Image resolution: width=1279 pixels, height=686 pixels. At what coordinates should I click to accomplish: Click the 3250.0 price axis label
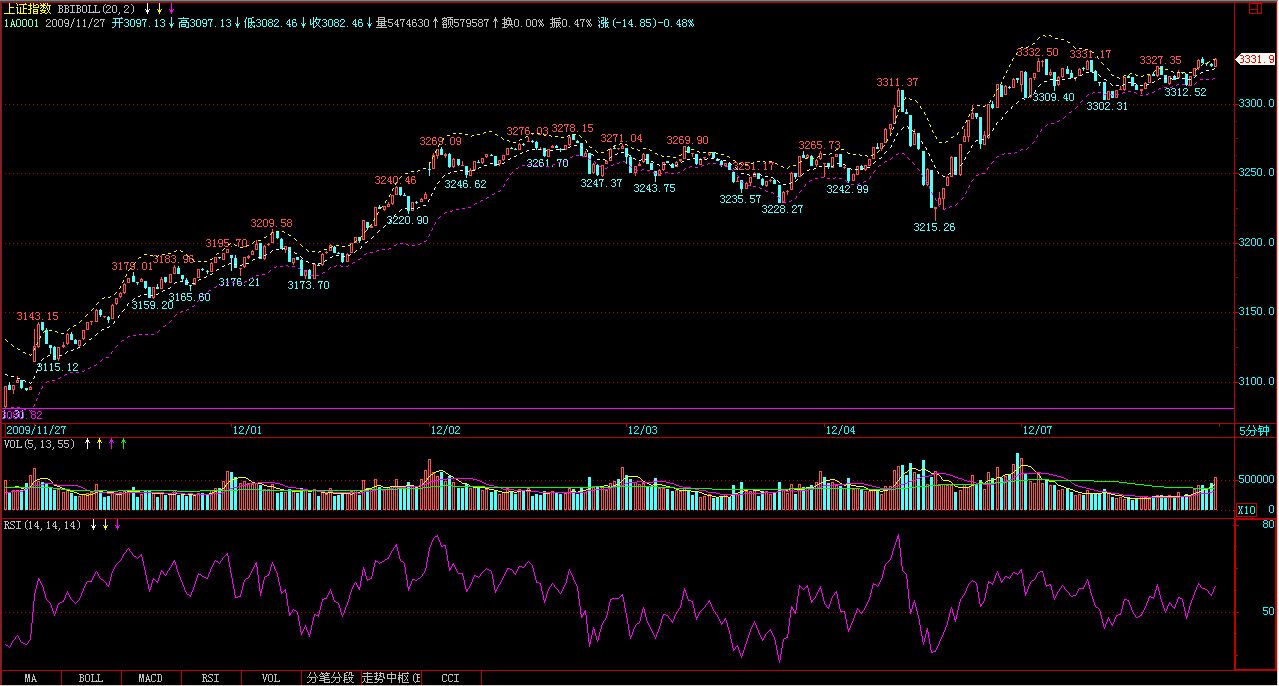pos(1256,173)
